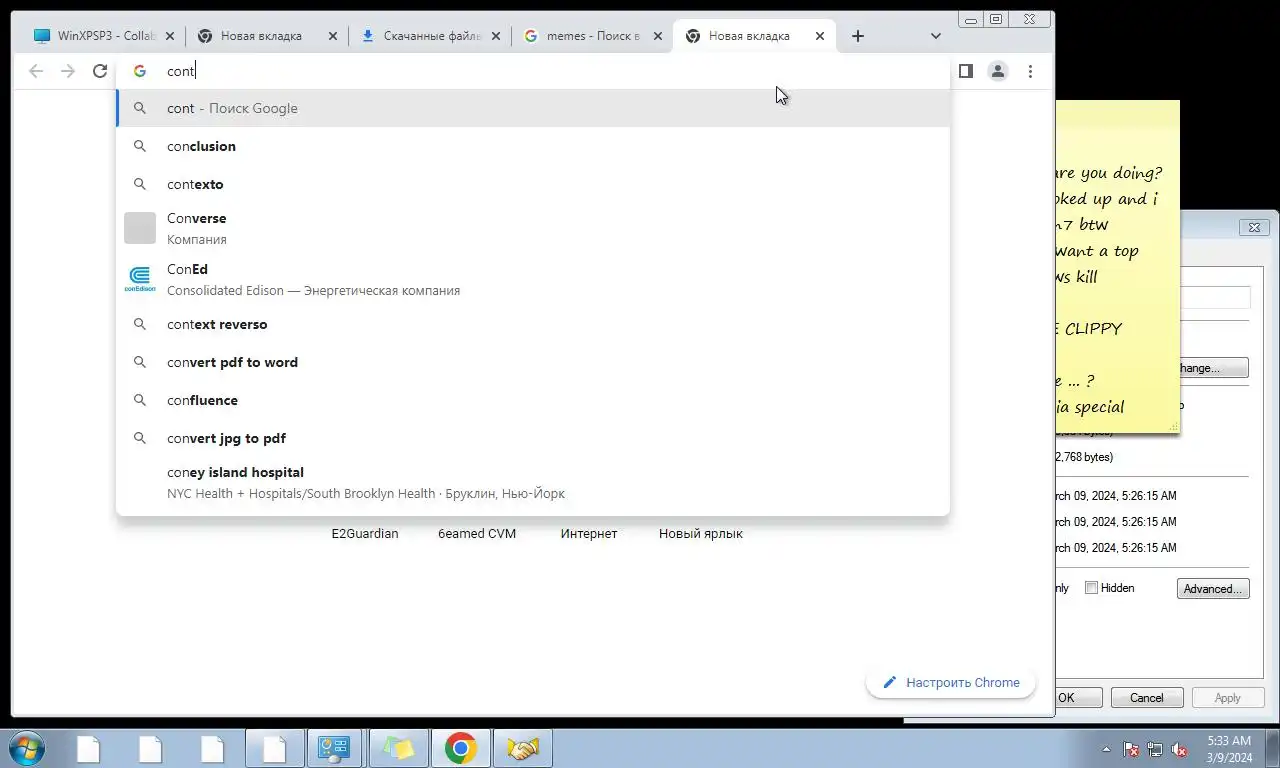1280x768 pixels.
Task: Choose the 'conclusion' search suggestion
Action: 533,146
